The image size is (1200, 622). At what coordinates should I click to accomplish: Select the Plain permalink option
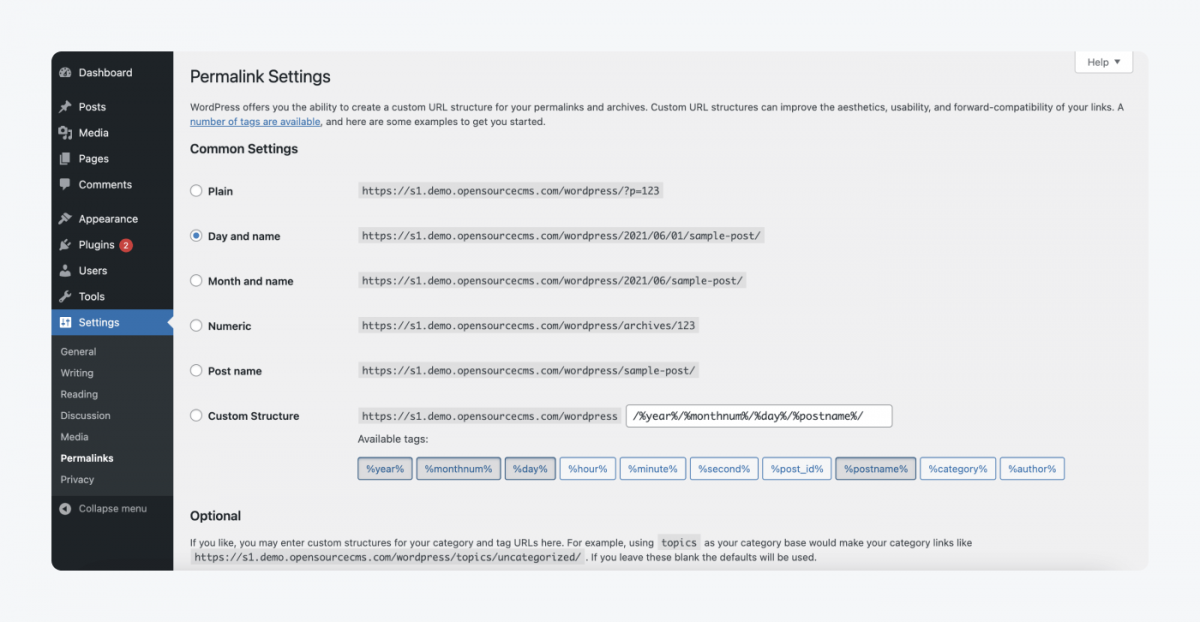196,191
